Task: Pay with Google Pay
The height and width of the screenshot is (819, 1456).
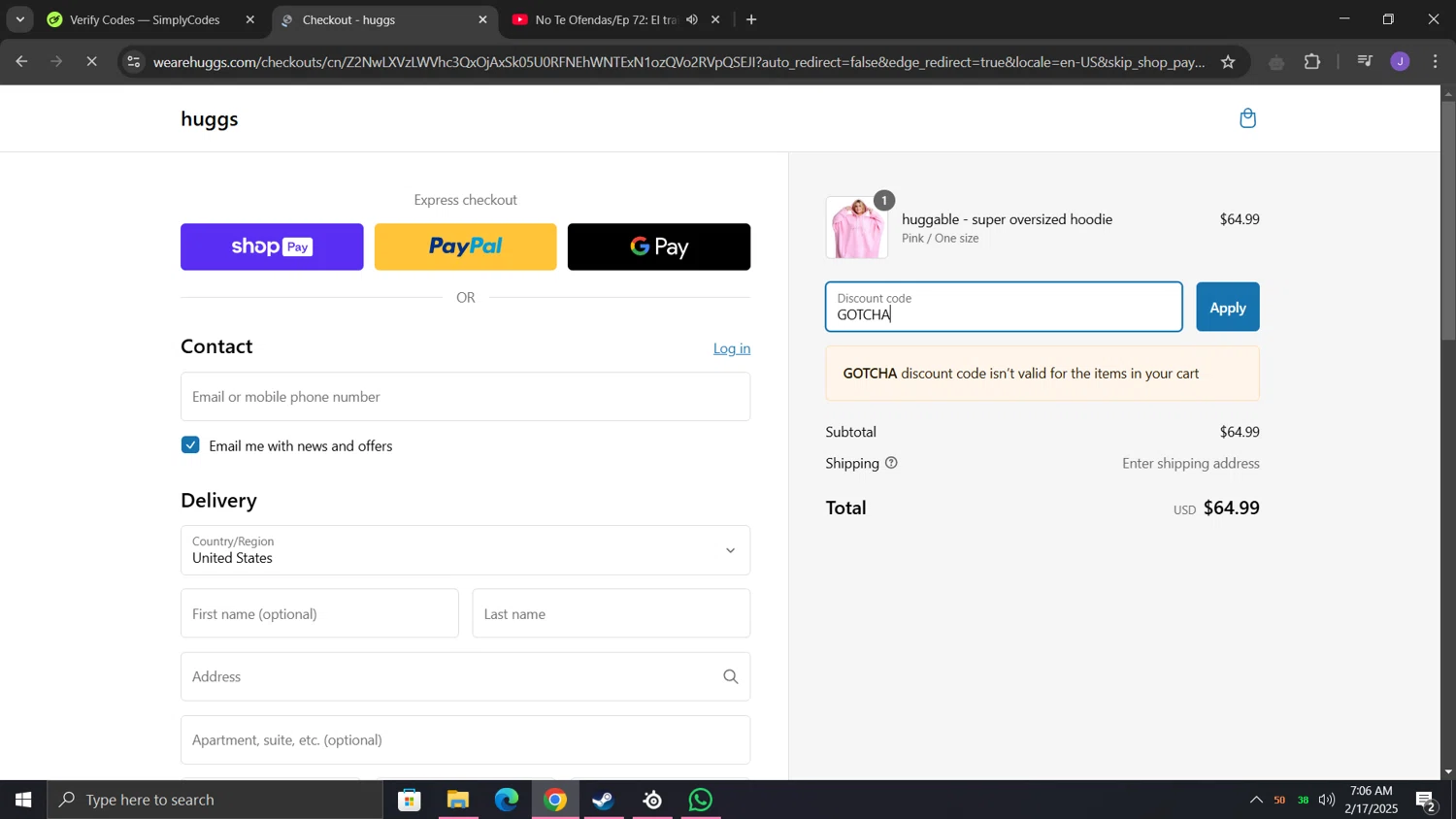Action: (x=659, y=246)
